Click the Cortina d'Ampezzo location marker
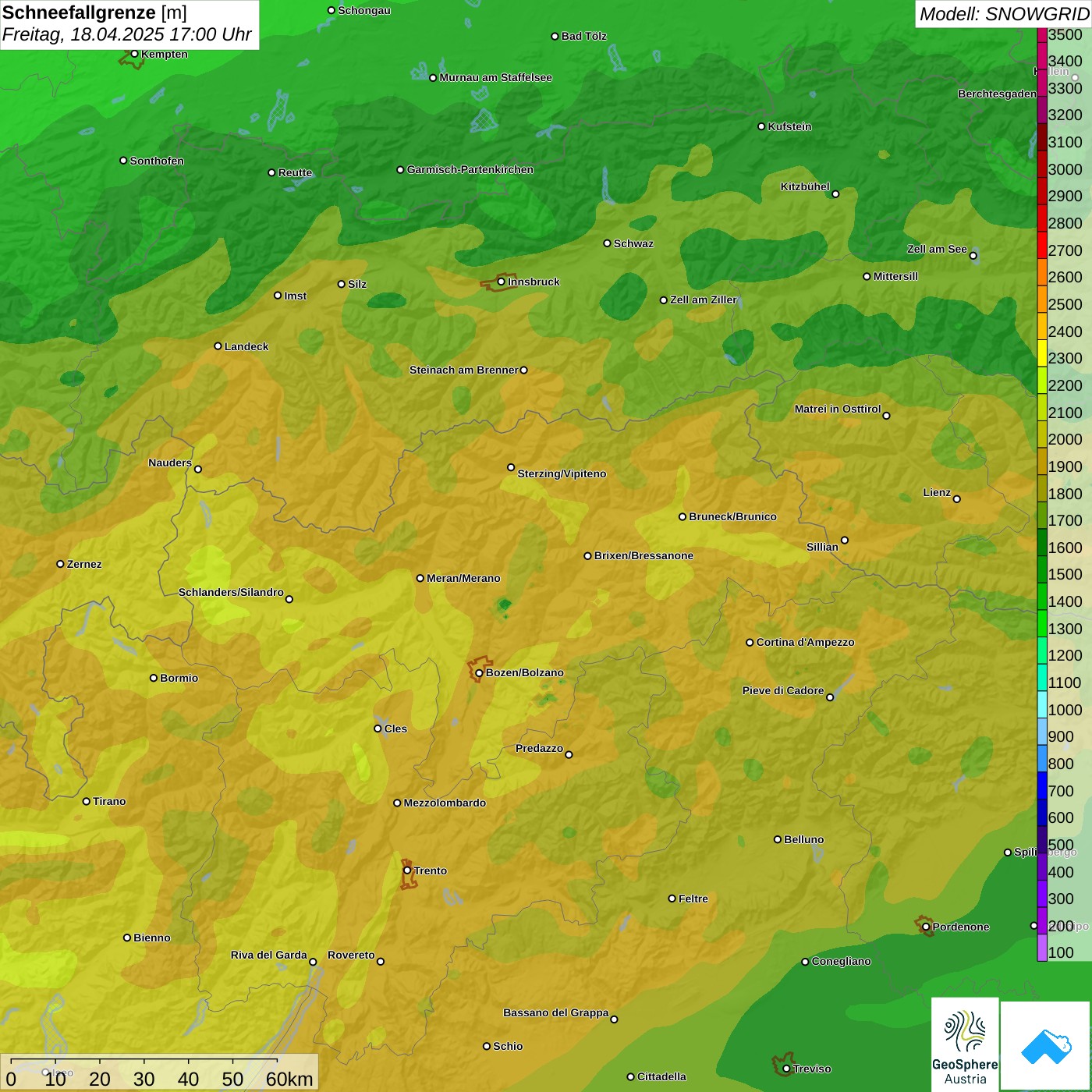Image resolution: width=1092 pixels, height=1092 pixels. [x=750, y=643]
